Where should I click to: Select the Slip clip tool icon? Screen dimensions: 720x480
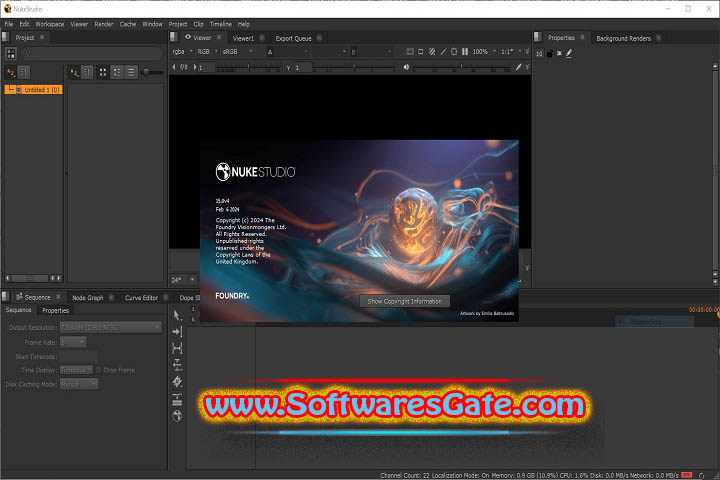(x=177, y=348)
